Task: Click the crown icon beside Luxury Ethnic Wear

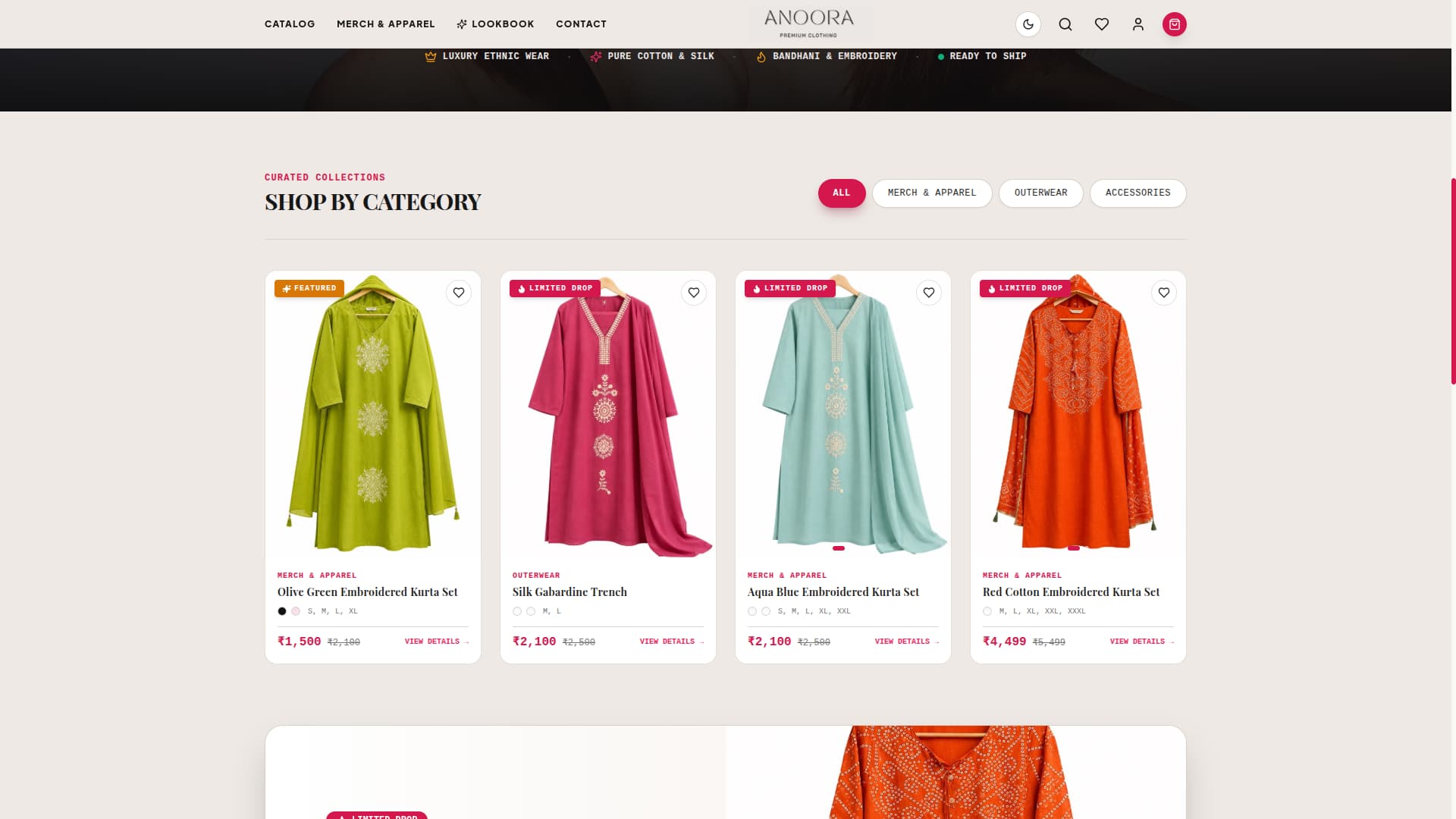Action: point(431,56)
